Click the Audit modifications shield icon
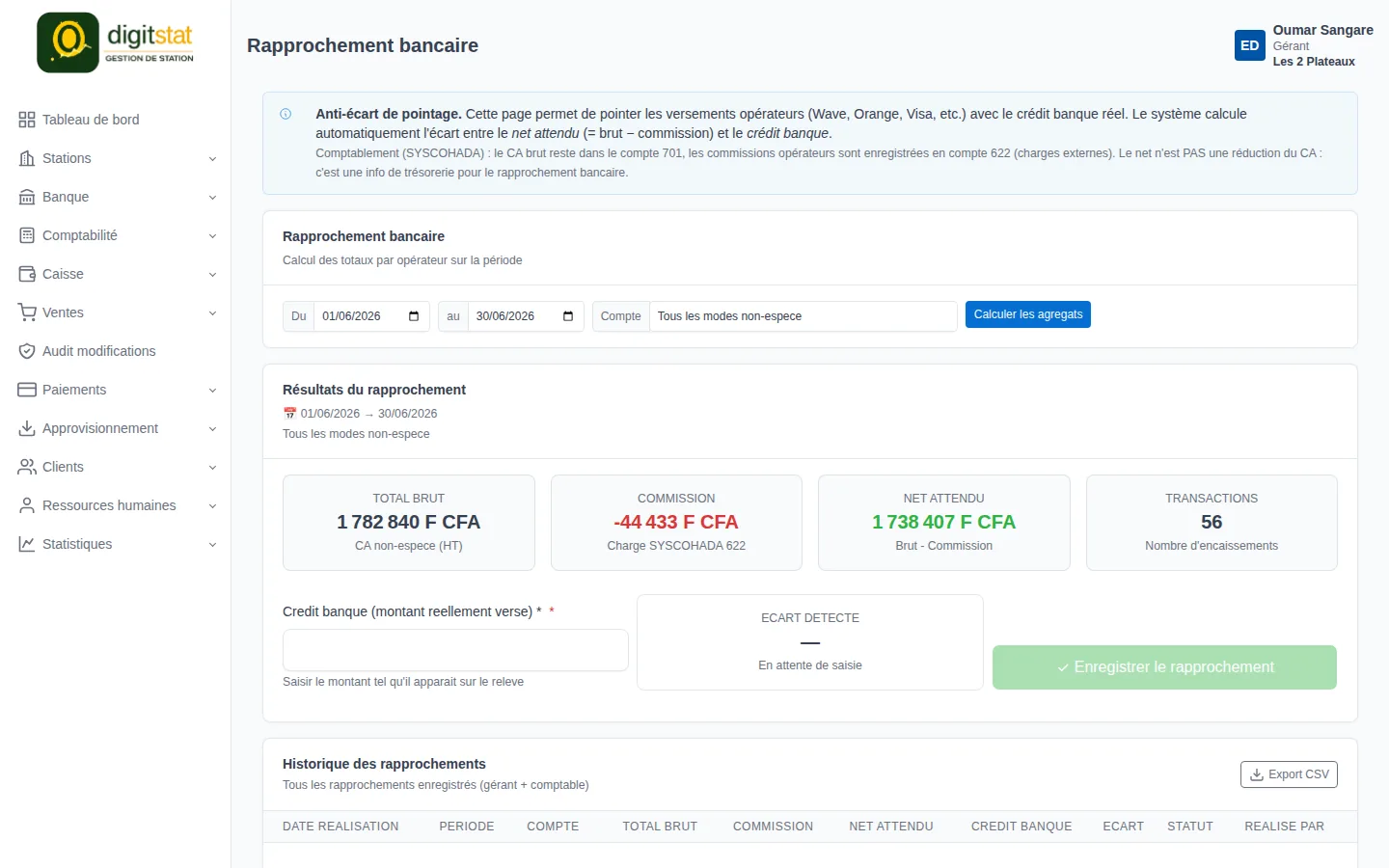Screen dimensions: 1389x868 (27, 351)
